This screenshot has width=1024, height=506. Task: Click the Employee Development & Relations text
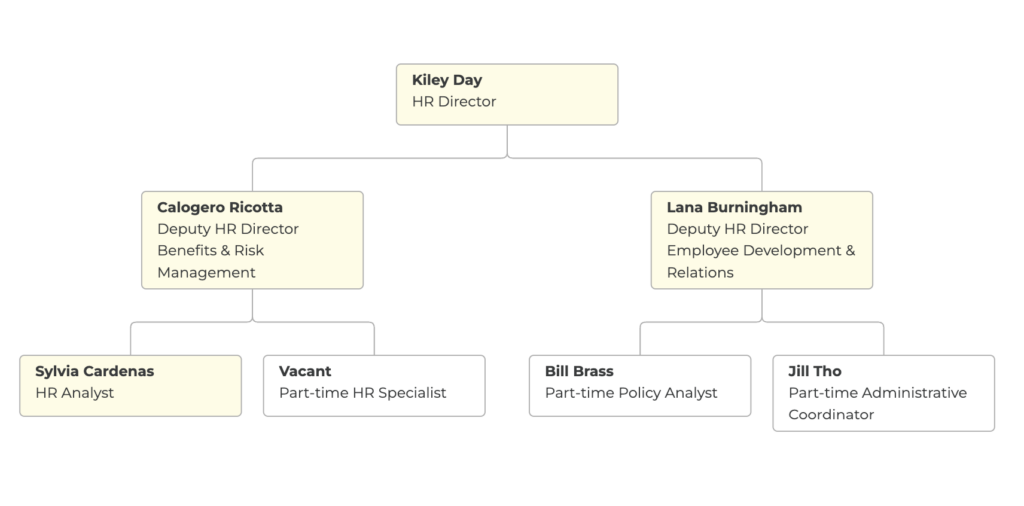[761, 261]
